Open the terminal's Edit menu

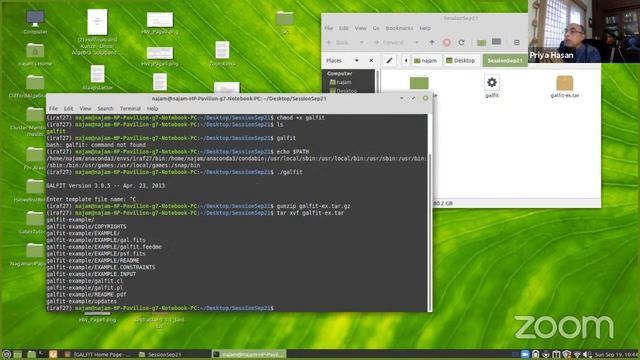point(69,109)
